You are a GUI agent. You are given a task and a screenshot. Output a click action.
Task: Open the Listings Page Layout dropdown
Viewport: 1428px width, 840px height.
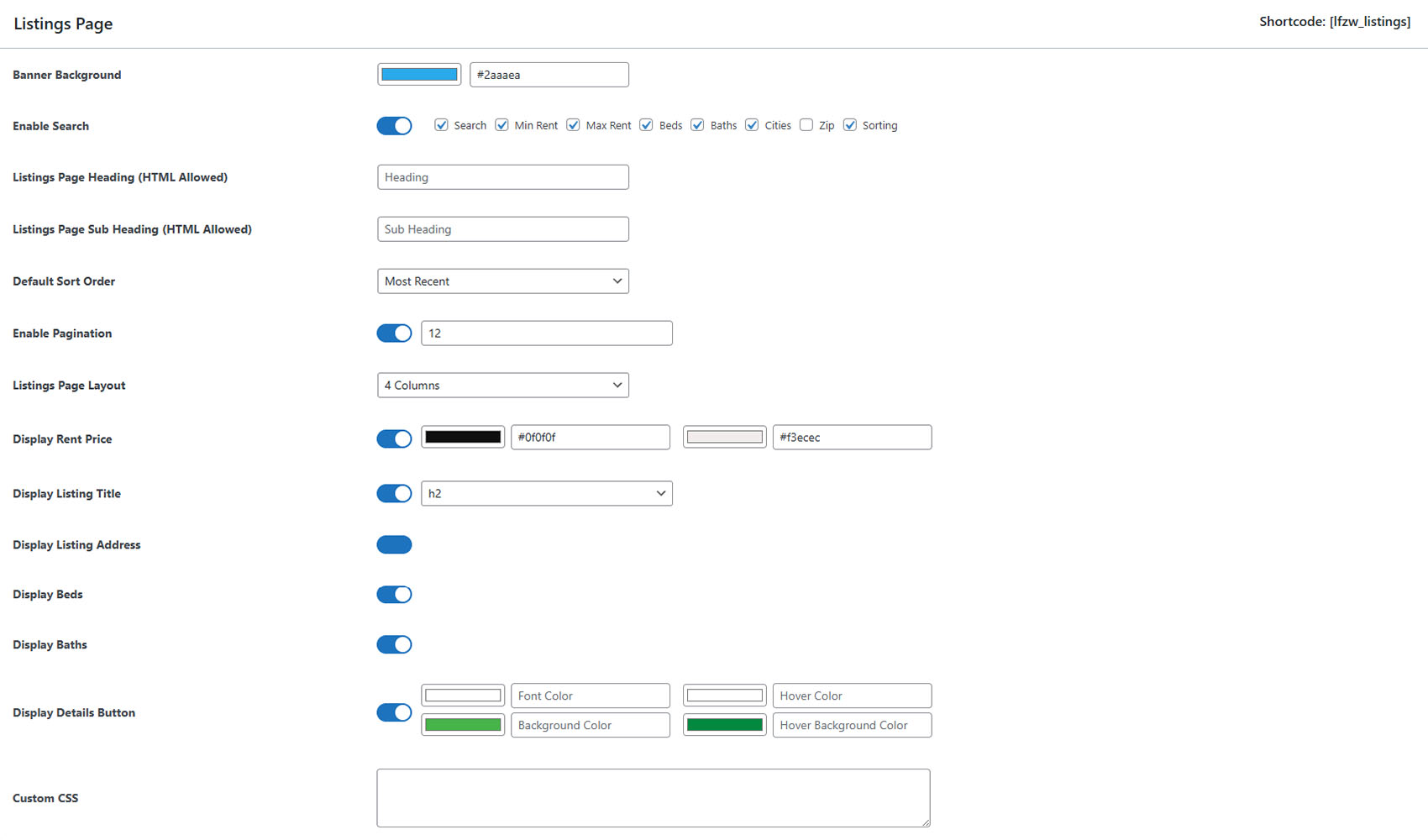click(503, 386)
